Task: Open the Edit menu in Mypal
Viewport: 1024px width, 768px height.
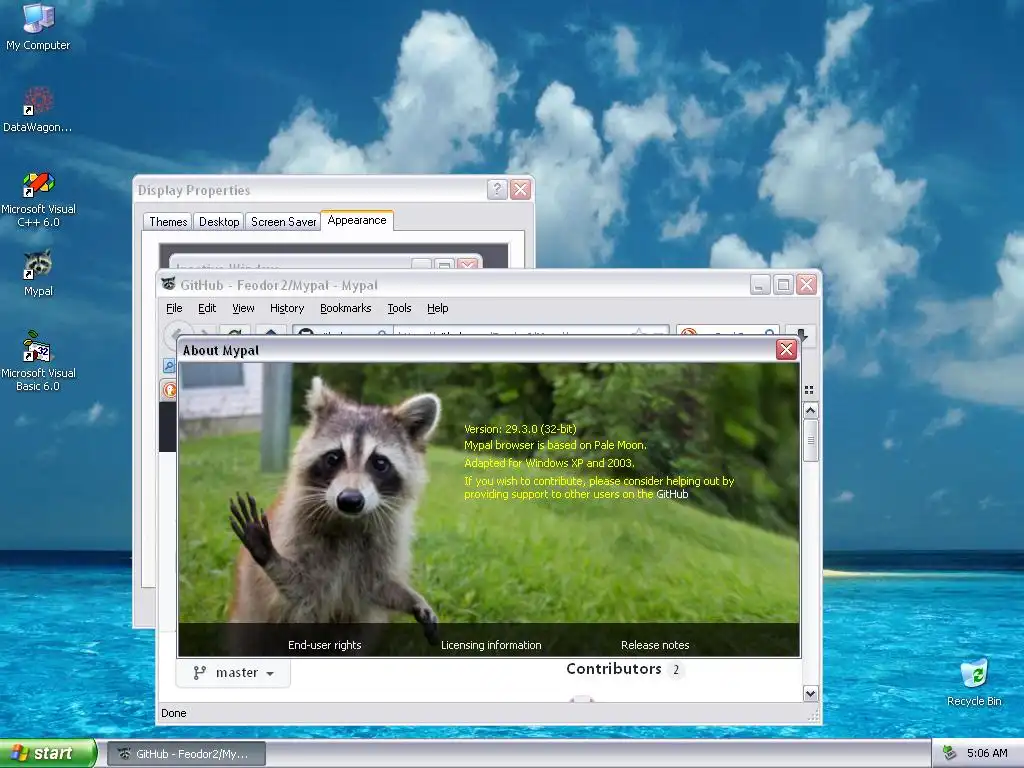Action: (207, 308)
